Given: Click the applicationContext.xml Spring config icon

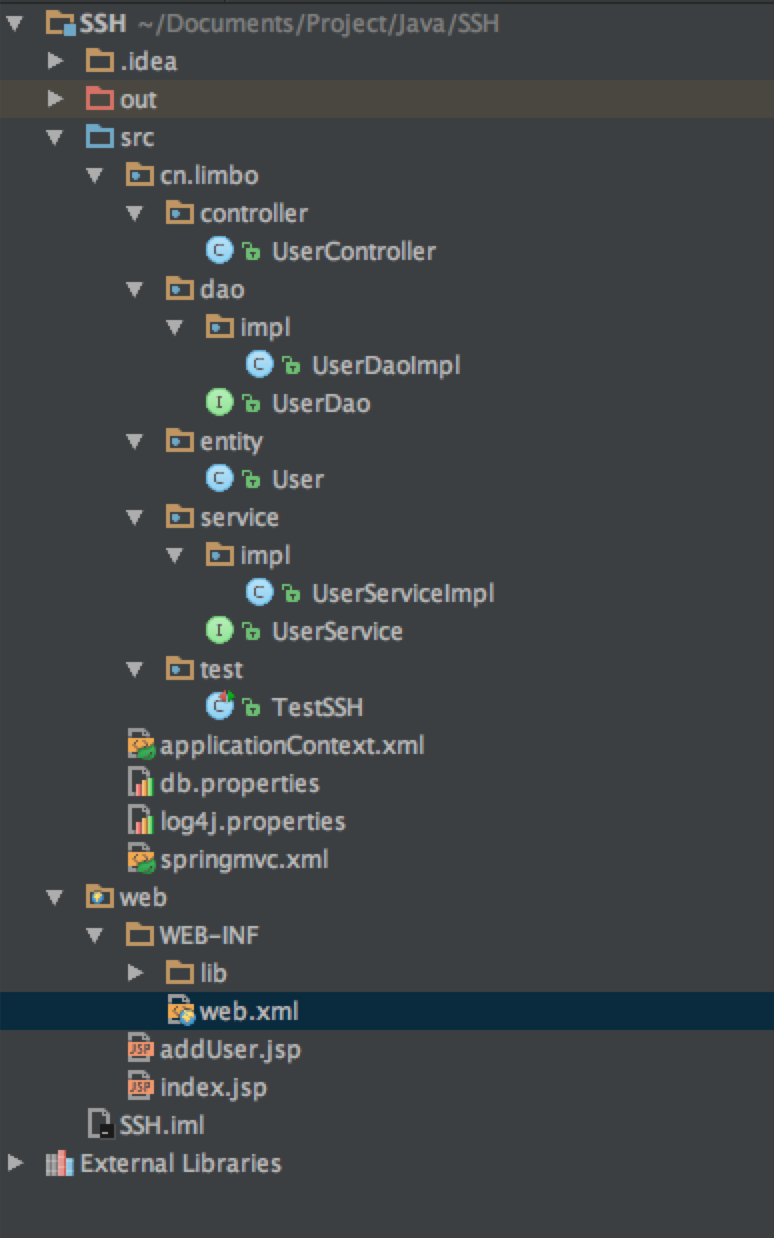Looking at the screenshot, I should tap(141, 746).
